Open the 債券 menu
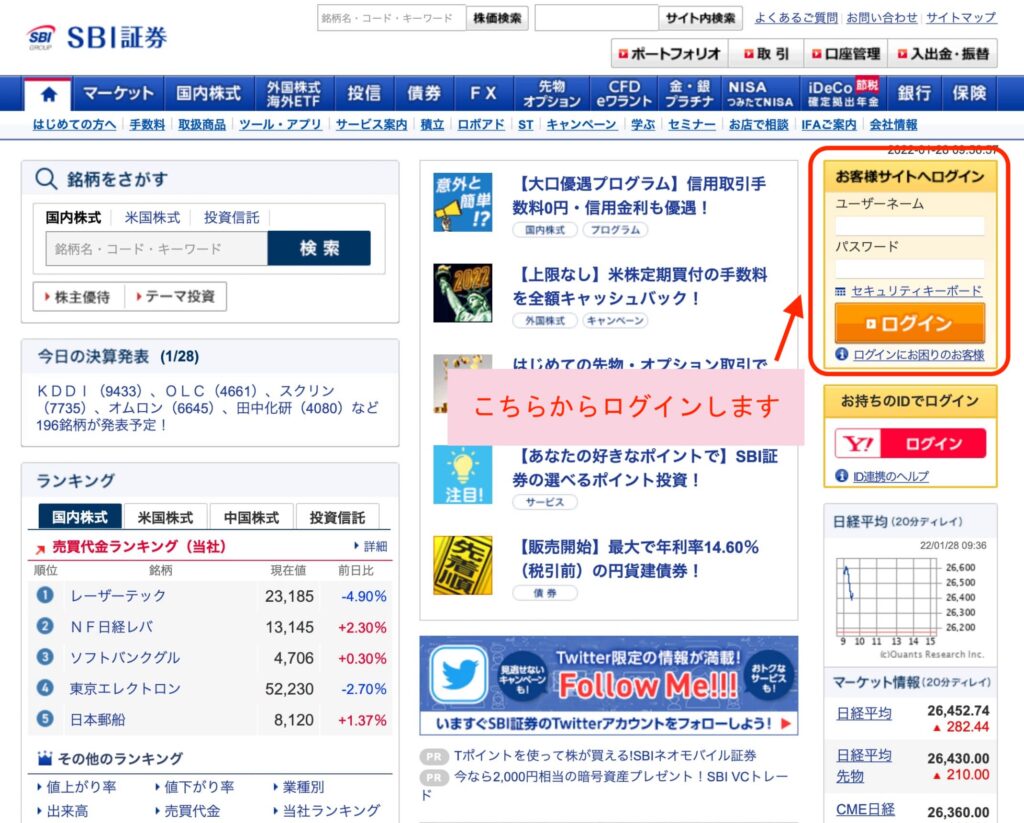Image resolution: width=1024 pixels, height=823 pixels. tap(424, 94)
